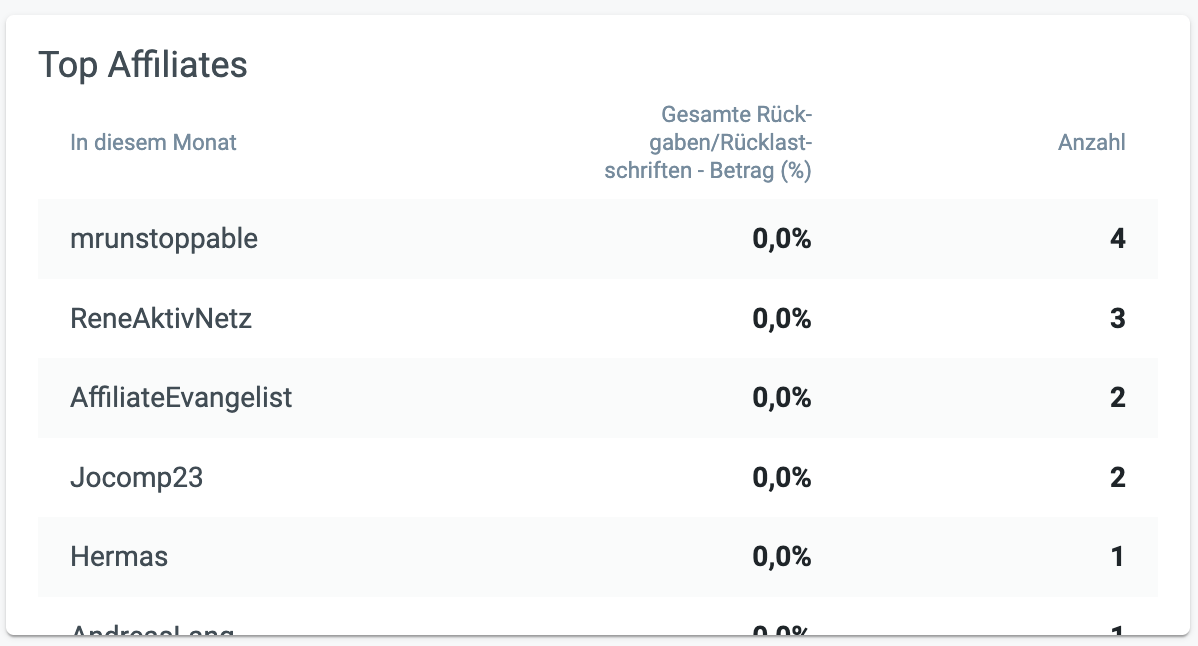Select the 0,0% value in AffiliateEvangelist row

(x=781, y=398)
